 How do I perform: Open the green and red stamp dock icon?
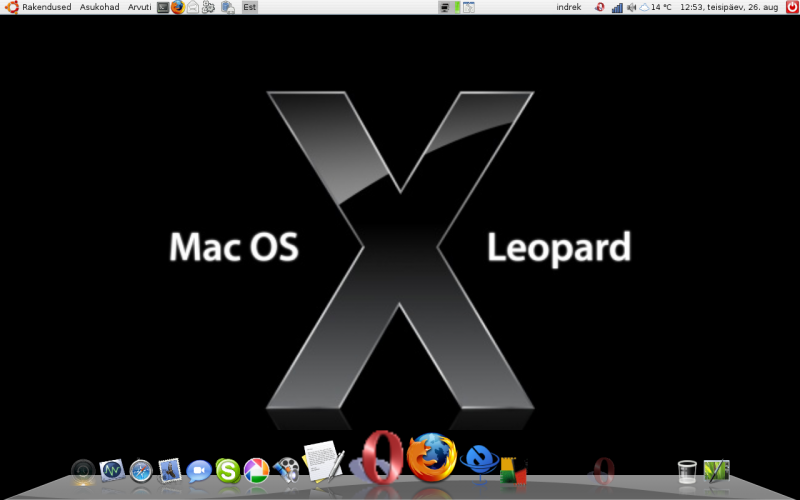(x=513, y=470)
